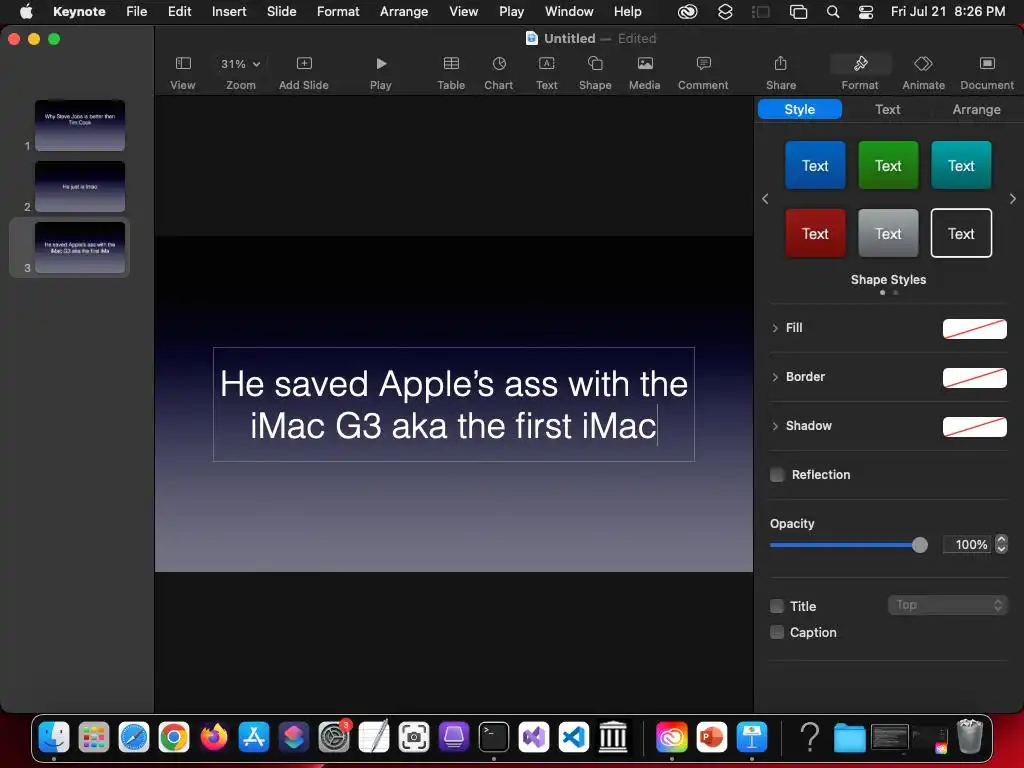Open the File menu
The height and width of the screenshot is (768, 1024).
click(136, 11)
